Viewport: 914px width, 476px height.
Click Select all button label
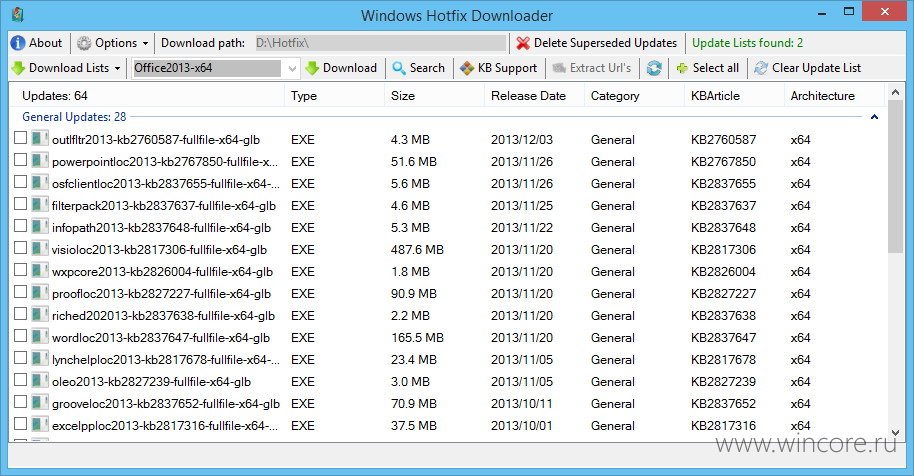point(716,68)
